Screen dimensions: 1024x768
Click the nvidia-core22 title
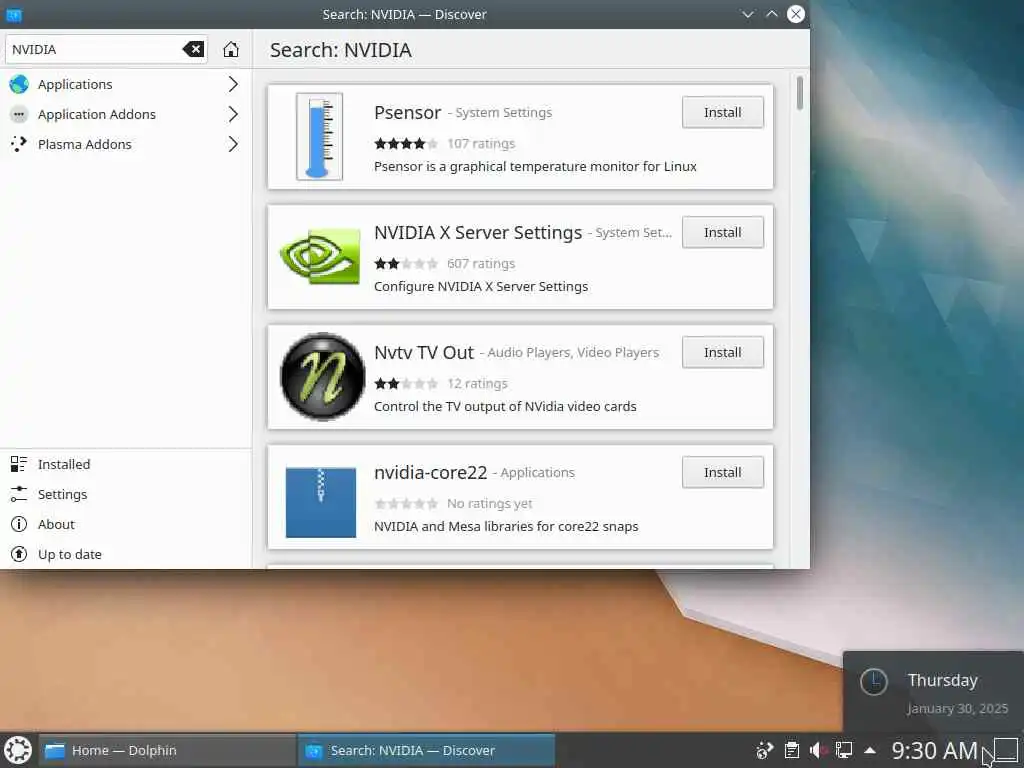pos(430,472)
